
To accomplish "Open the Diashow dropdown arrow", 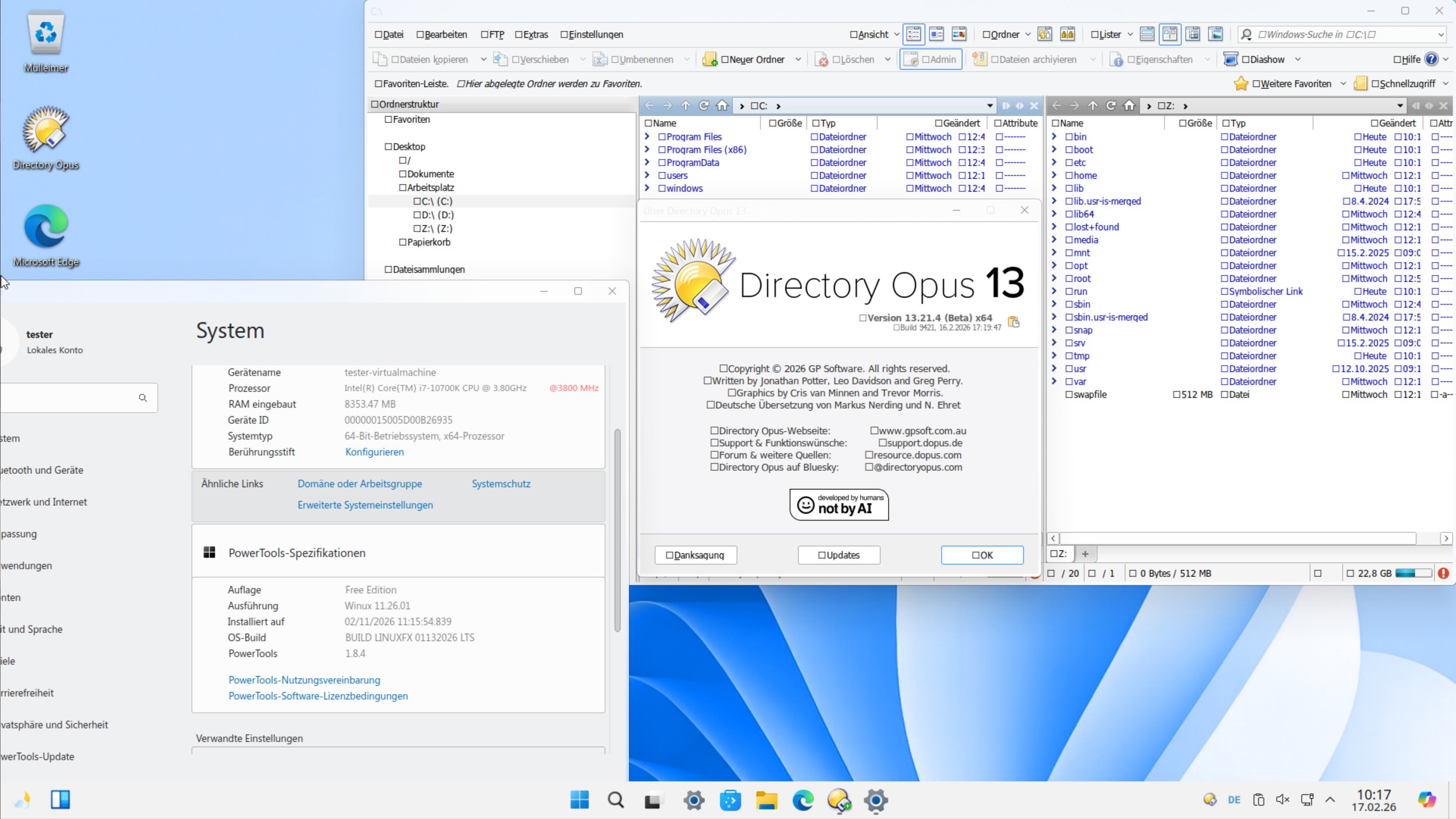I will (x=1298, y=59).
